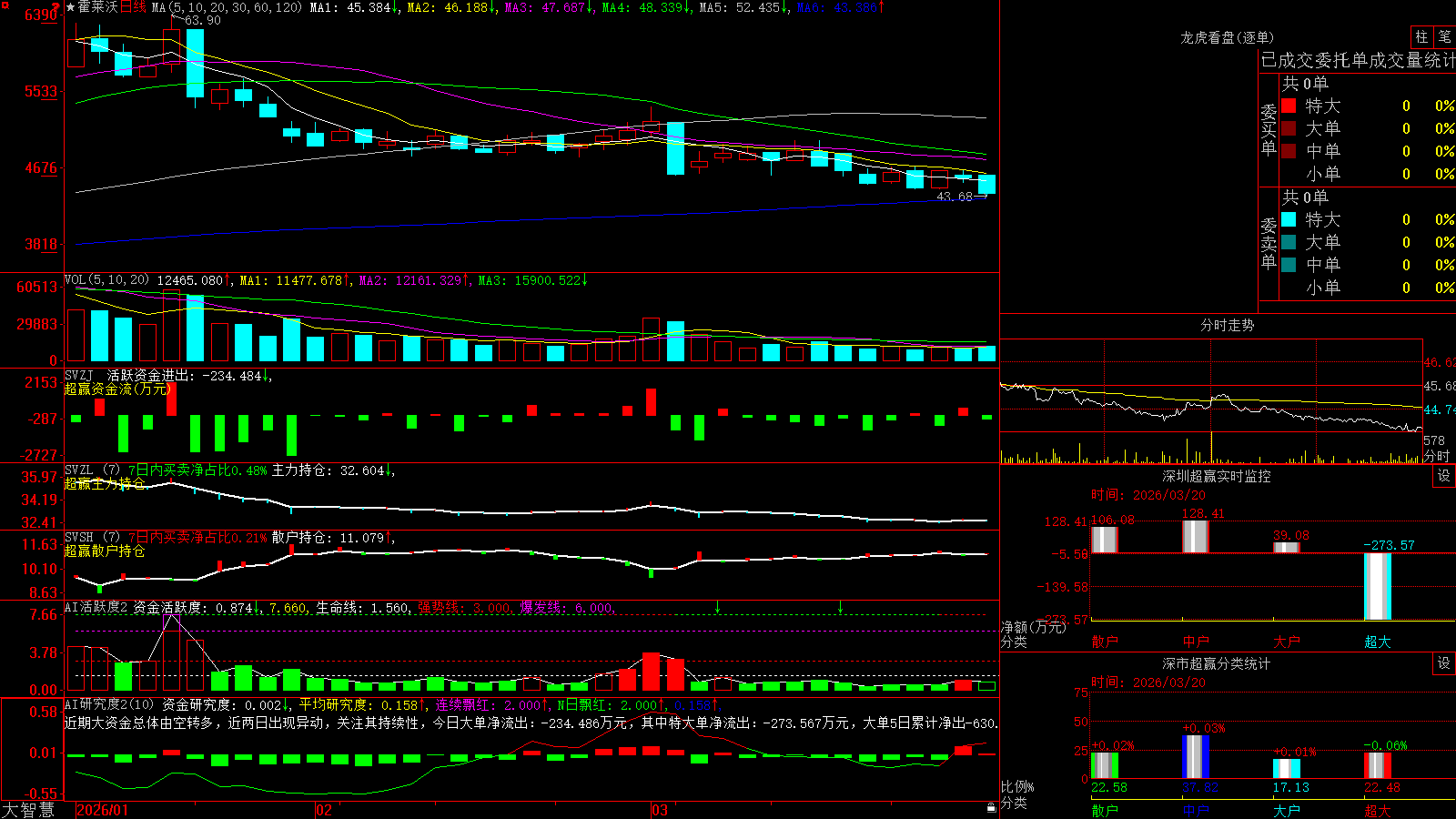Viewport: 1456px width, 819px height.
Task: Click the teal 委卖 中单 color swatch
Action: (1289, 264)
